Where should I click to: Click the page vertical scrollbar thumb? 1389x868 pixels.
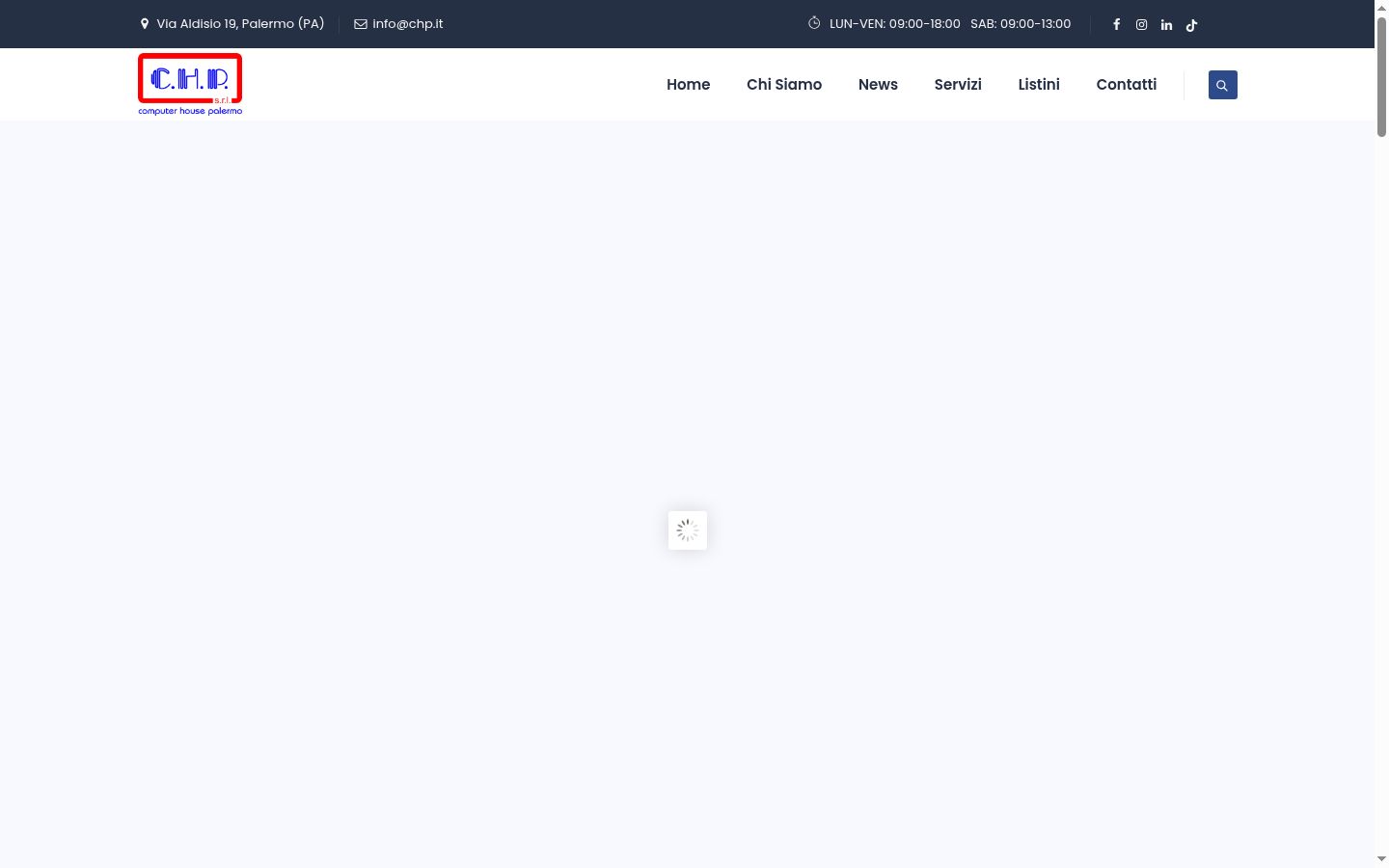click(1381, 77)
